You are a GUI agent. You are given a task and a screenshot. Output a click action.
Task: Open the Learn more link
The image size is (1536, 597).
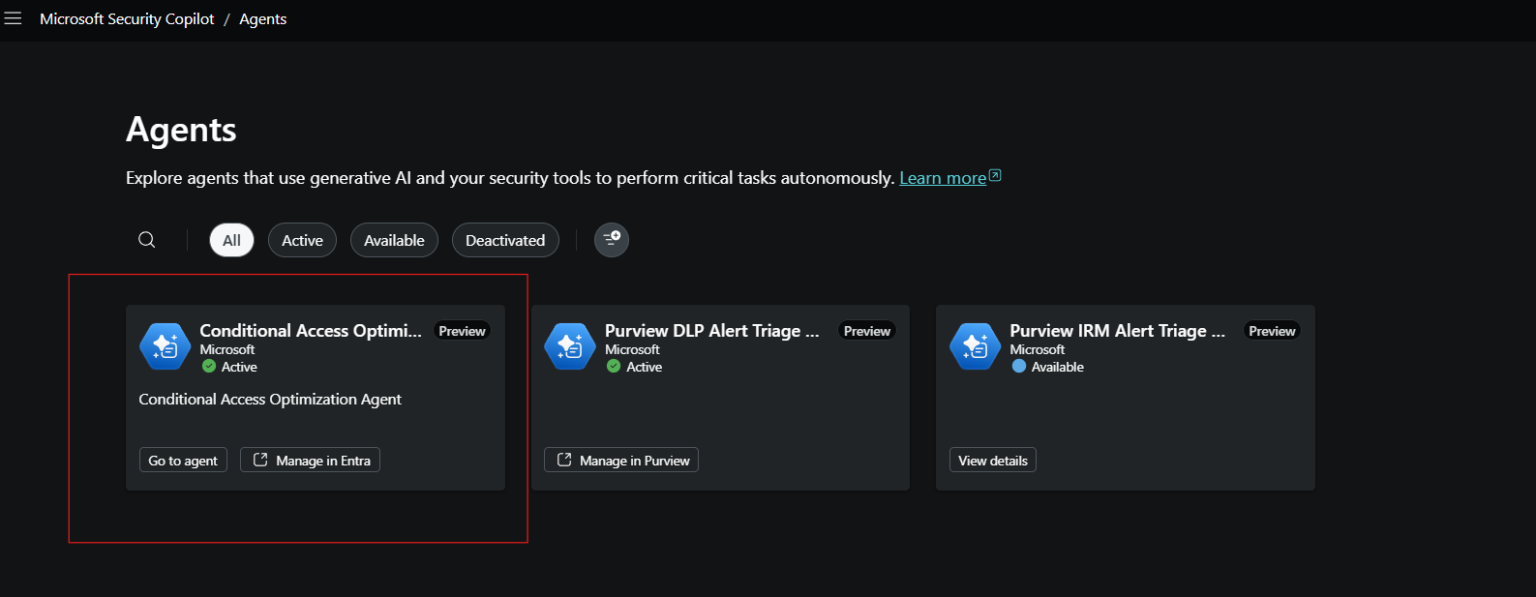(x=943, y=177)
